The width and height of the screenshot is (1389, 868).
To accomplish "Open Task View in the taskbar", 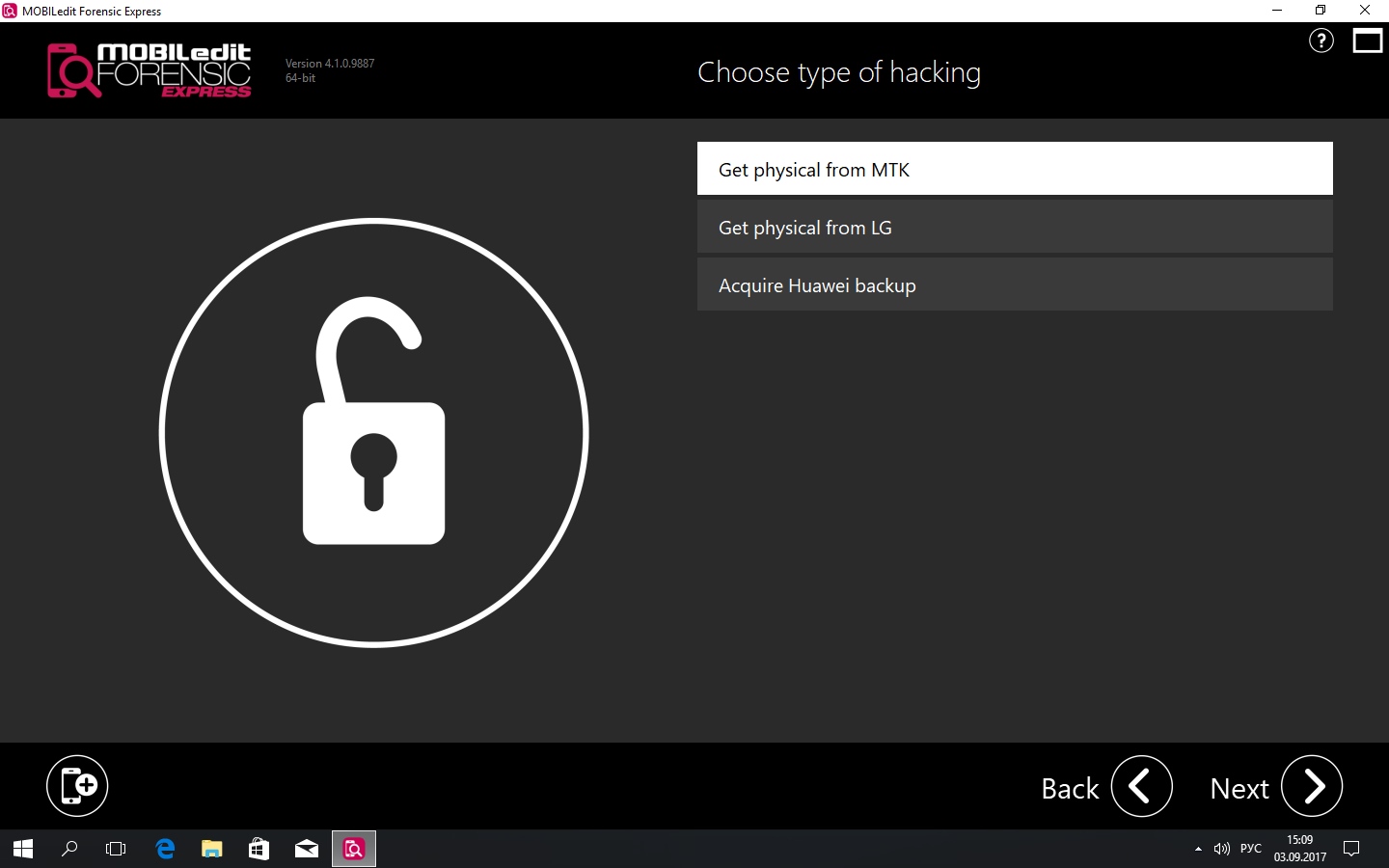I will pos(116,849).
